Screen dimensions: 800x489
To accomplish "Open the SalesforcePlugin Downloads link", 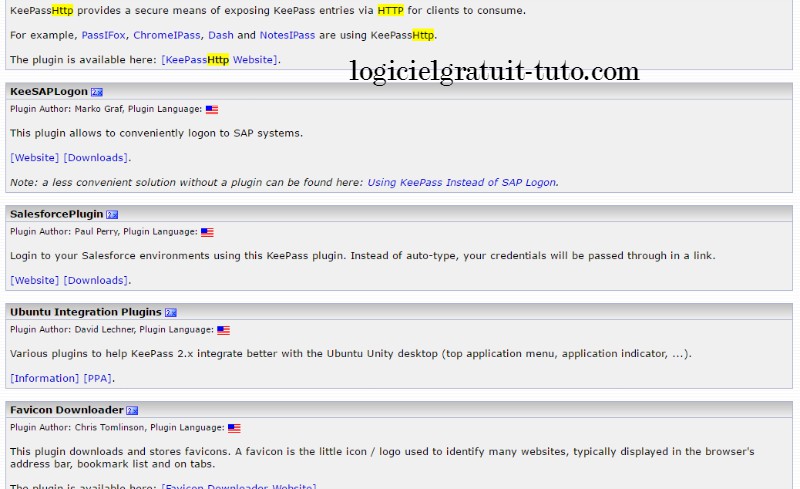I will coord(96,280).
